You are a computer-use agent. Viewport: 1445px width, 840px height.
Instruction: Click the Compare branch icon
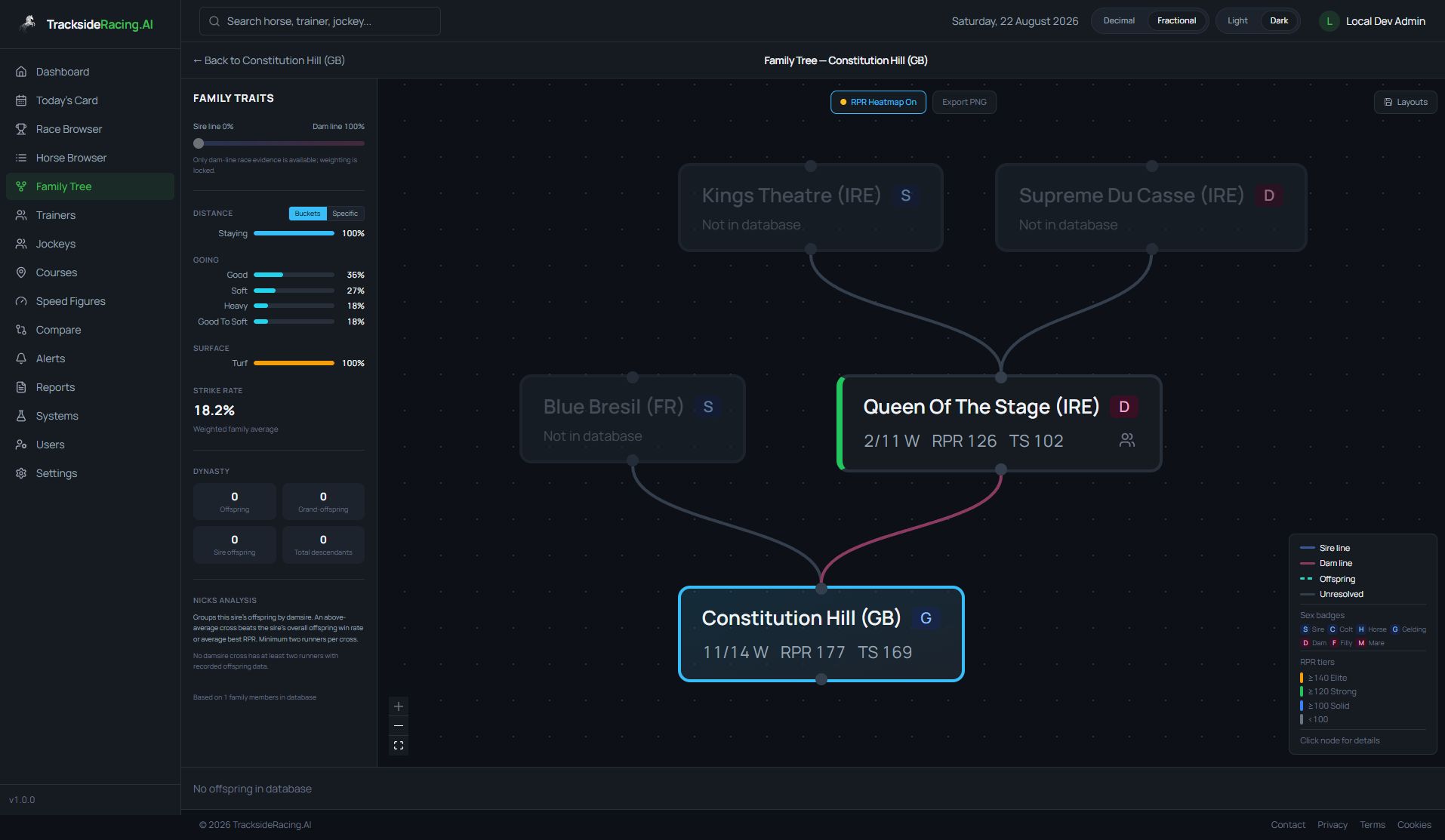coord(21,330)
